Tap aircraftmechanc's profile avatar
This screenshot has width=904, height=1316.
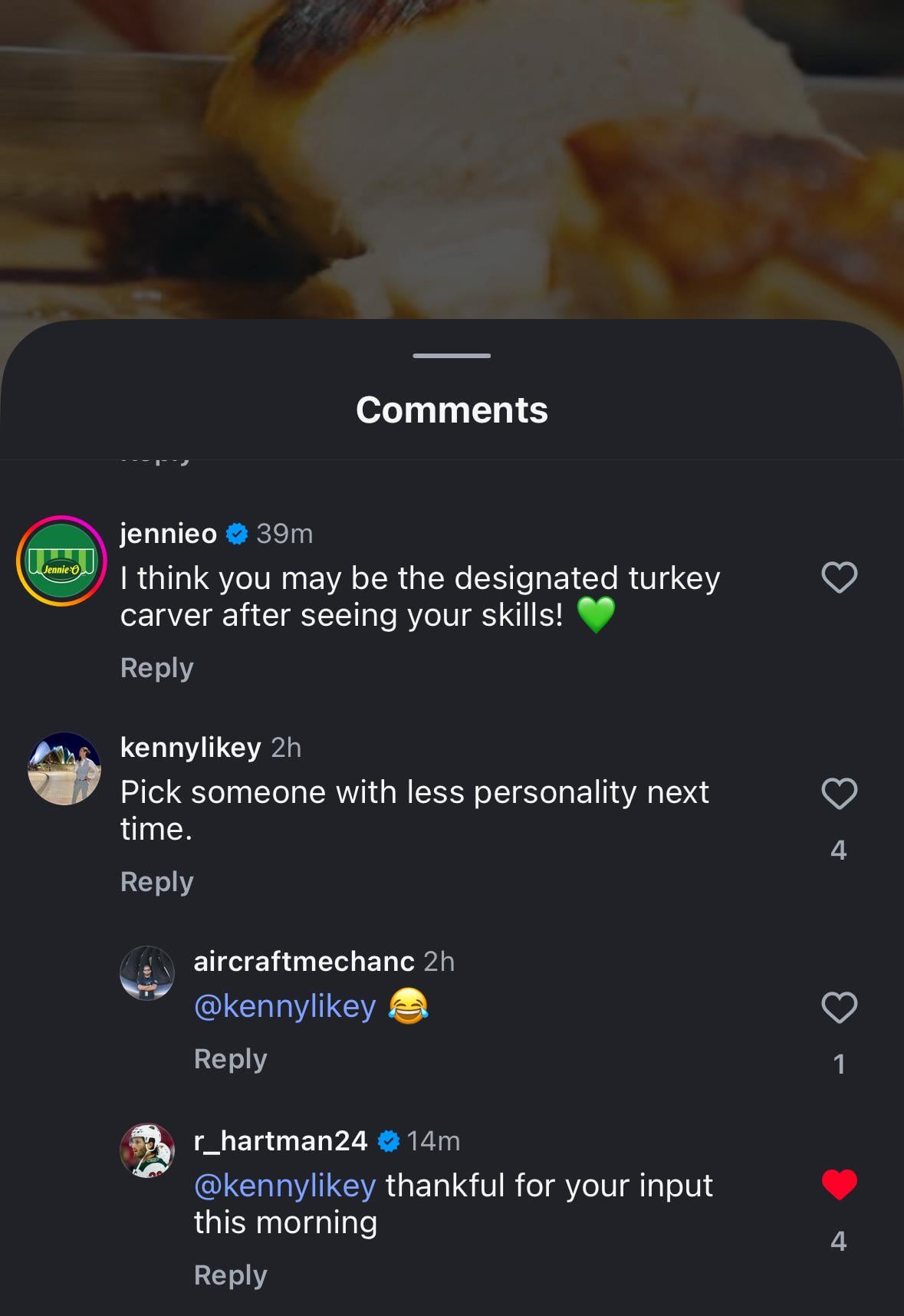click(x=147, y=973)
